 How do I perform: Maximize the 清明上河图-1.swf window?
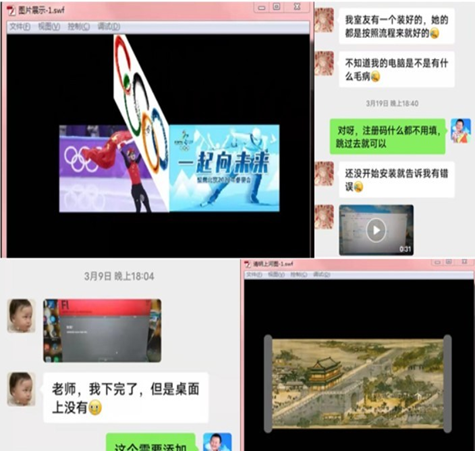449,262
